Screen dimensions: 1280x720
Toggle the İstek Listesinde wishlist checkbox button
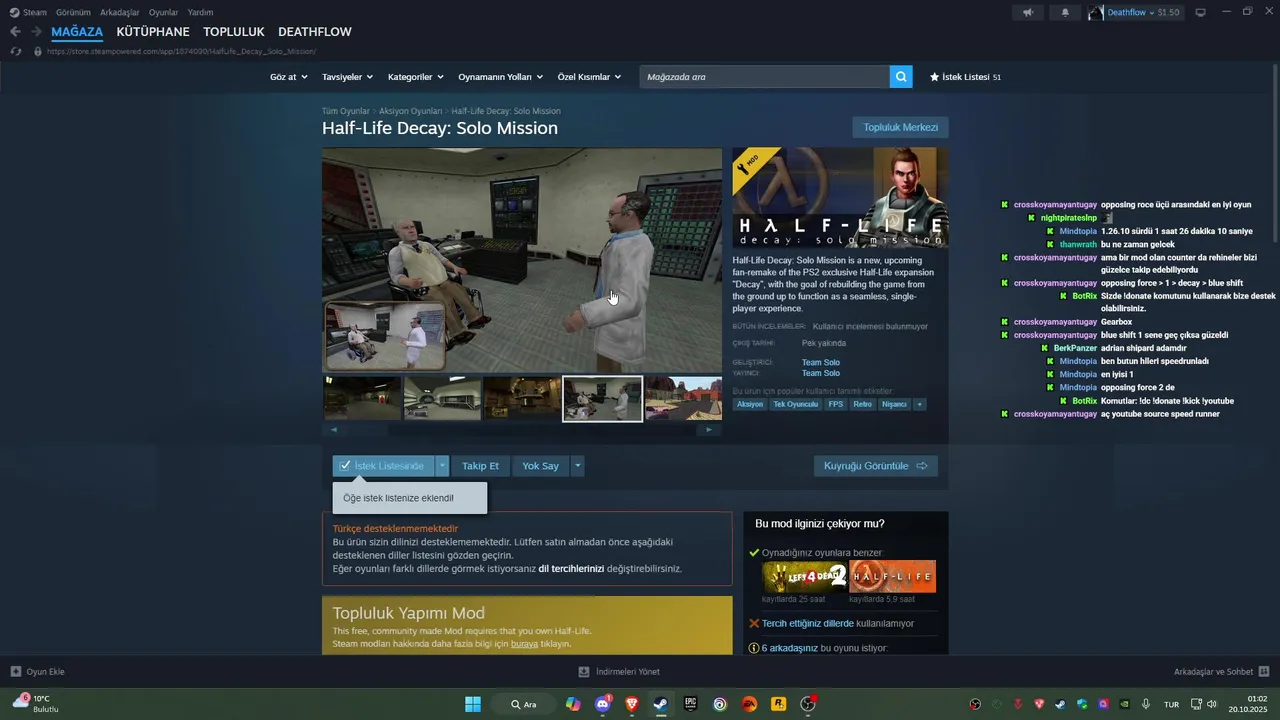(384, 466)
